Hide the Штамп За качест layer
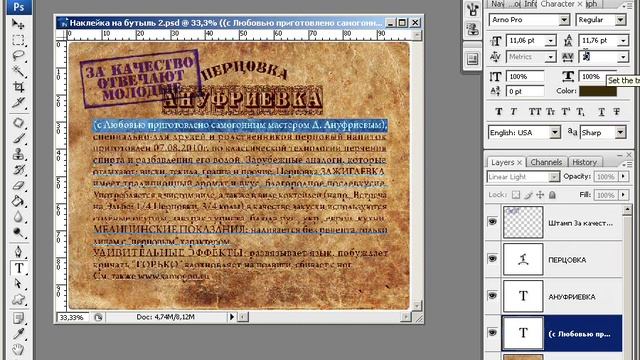Viewport: 640px width, 360px height. tap(493, 222)
